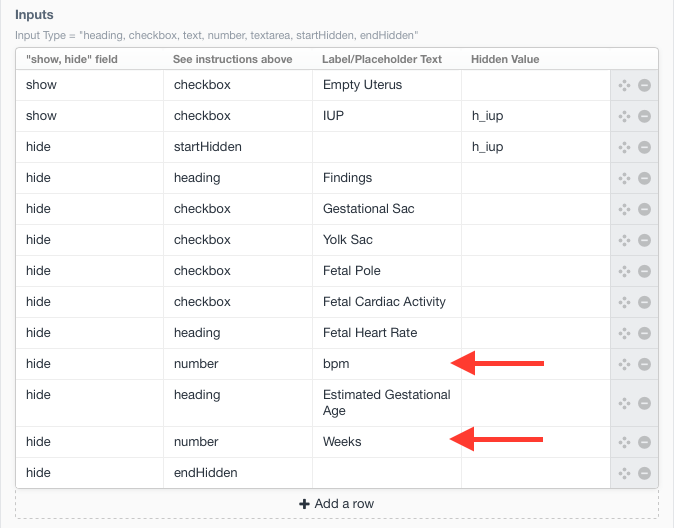Click move handle on IUP row
The width and height of the screenshot is (674, 528).
[x=624, y=116]
